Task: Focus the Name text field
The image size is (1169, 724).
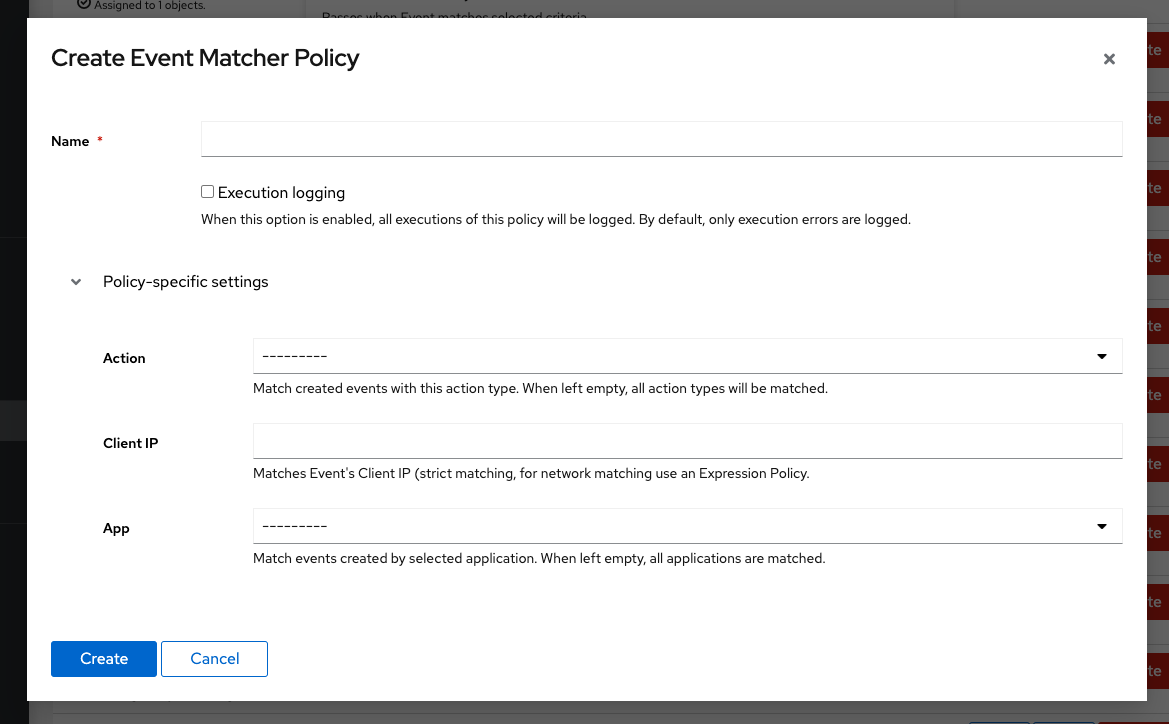Action: [x=661, y=139]
